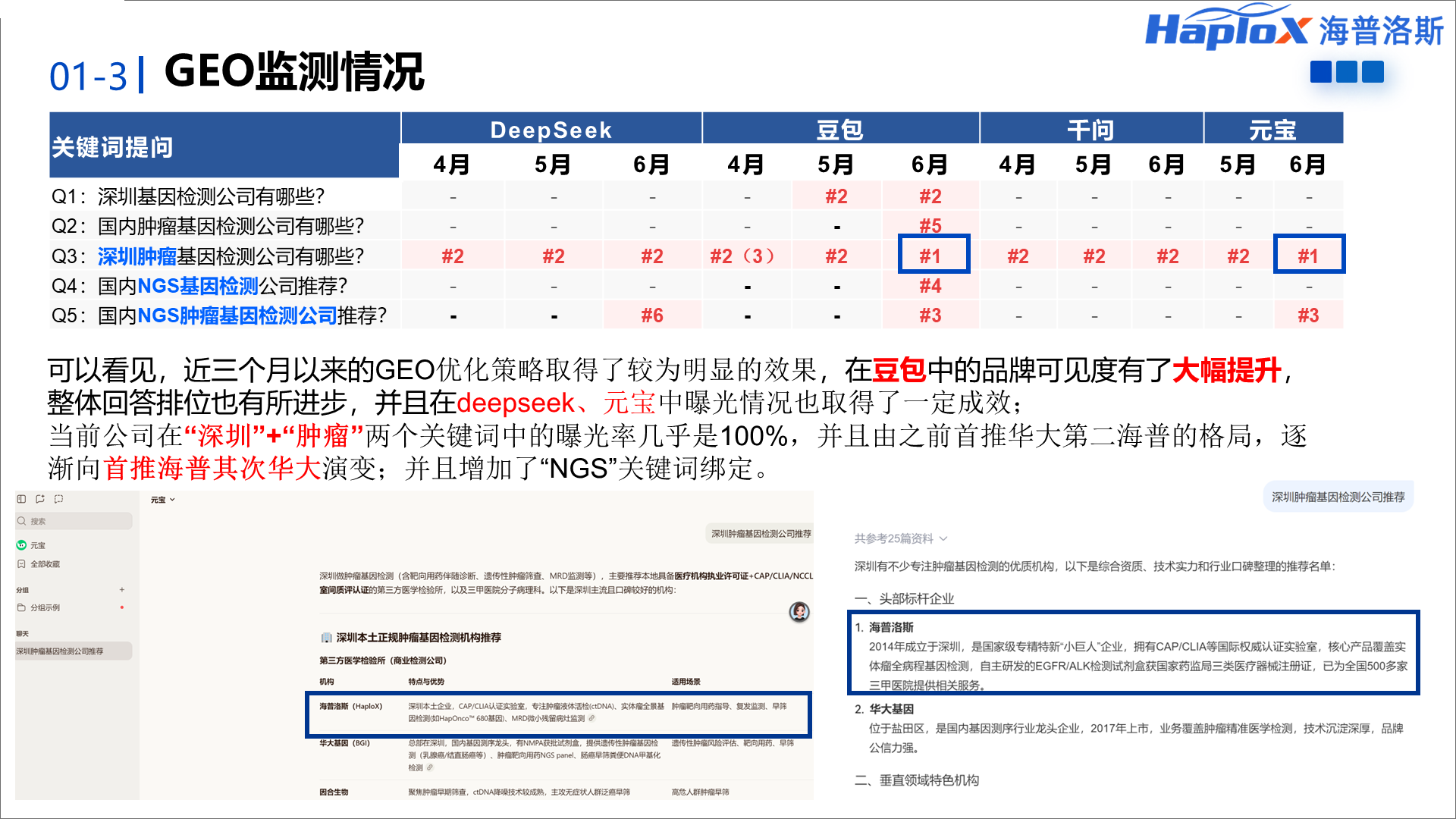Click the bookmark icon beside 全部收藏

[x=21, y=564]
